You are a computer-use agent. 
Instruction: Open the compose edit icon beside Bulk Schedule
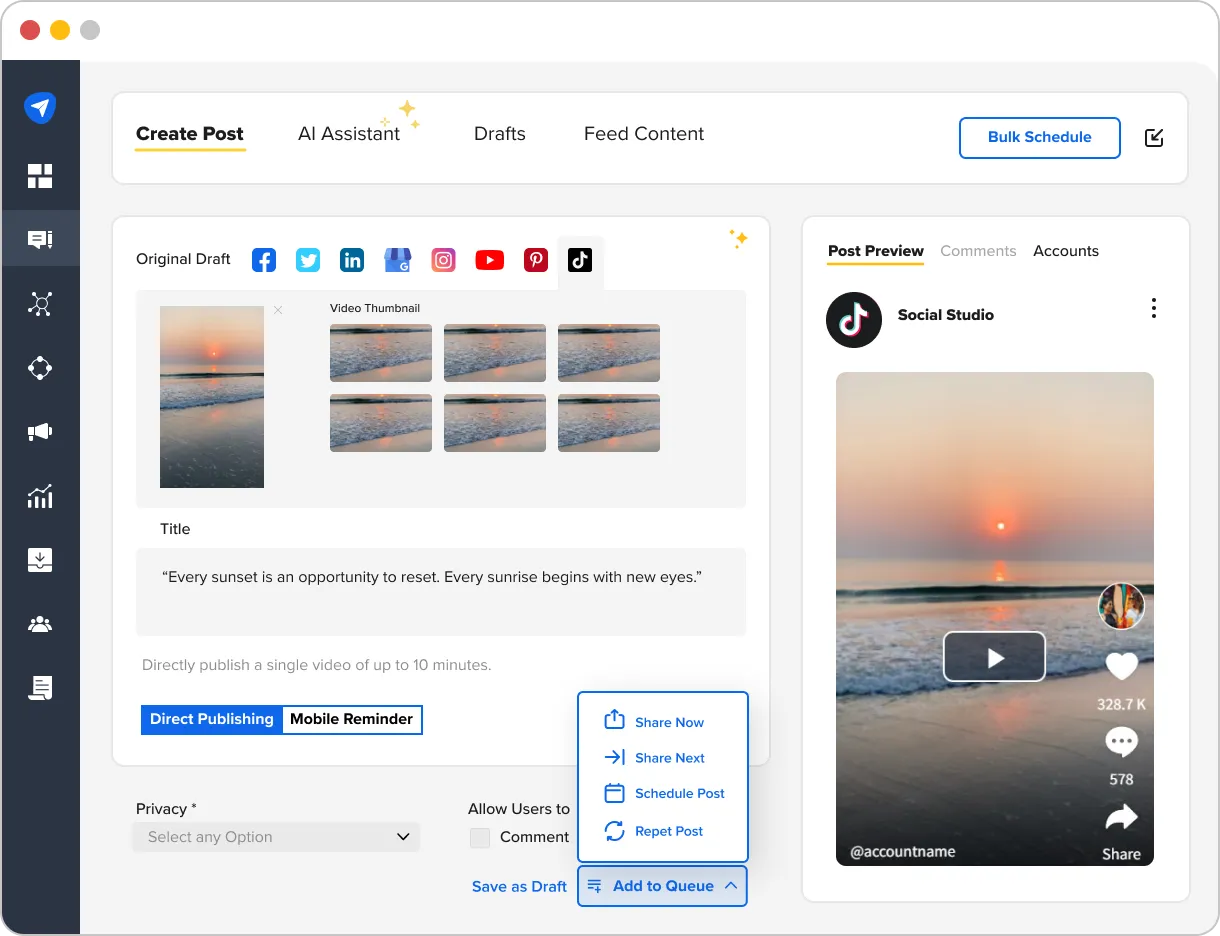click(x=1154, y=138)
